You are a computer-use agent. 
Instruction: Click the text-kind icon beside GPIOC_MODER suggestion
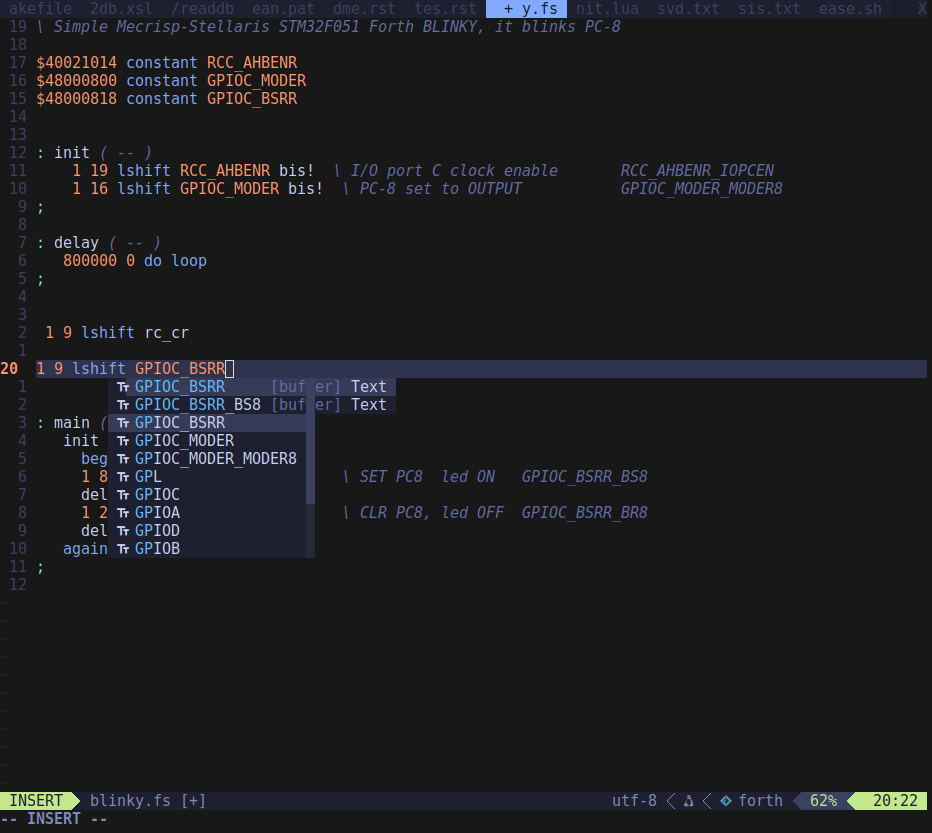[x=123, y=441]
